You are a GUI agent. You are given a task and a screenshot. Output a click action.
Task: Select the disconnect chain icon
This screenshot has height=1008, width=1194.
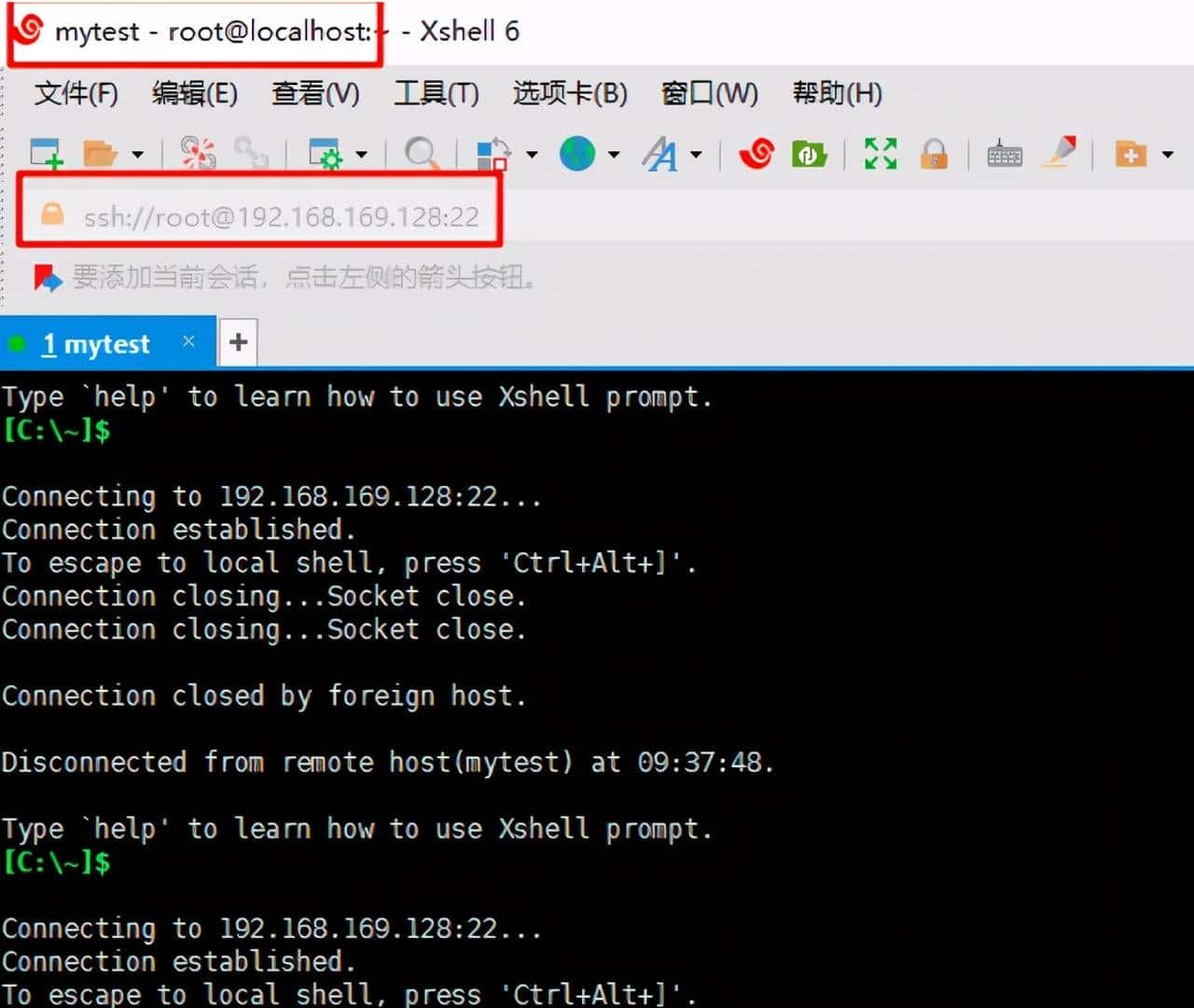pyautogui.click(x=250, y=154)
